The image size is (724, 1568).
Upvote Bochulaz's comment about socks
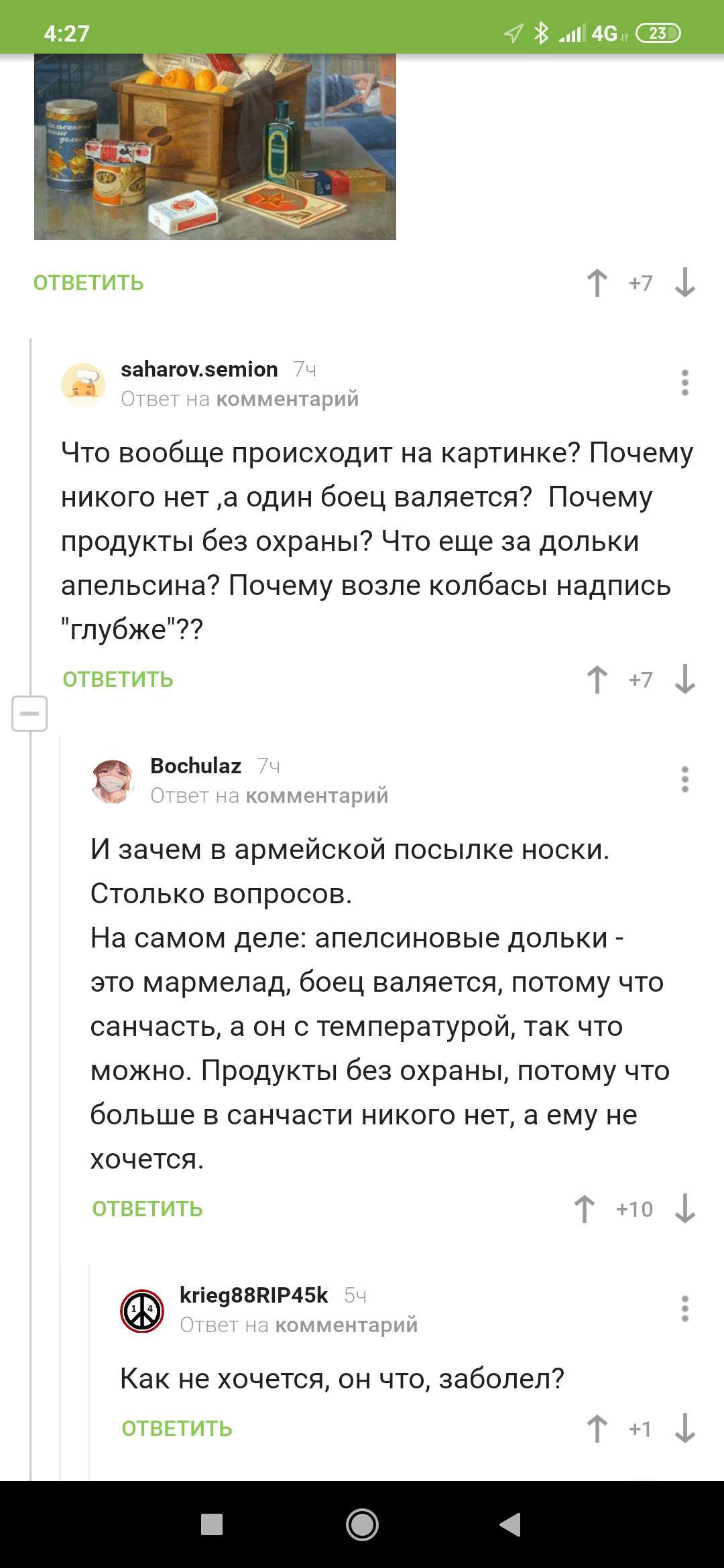point(584,1209)
